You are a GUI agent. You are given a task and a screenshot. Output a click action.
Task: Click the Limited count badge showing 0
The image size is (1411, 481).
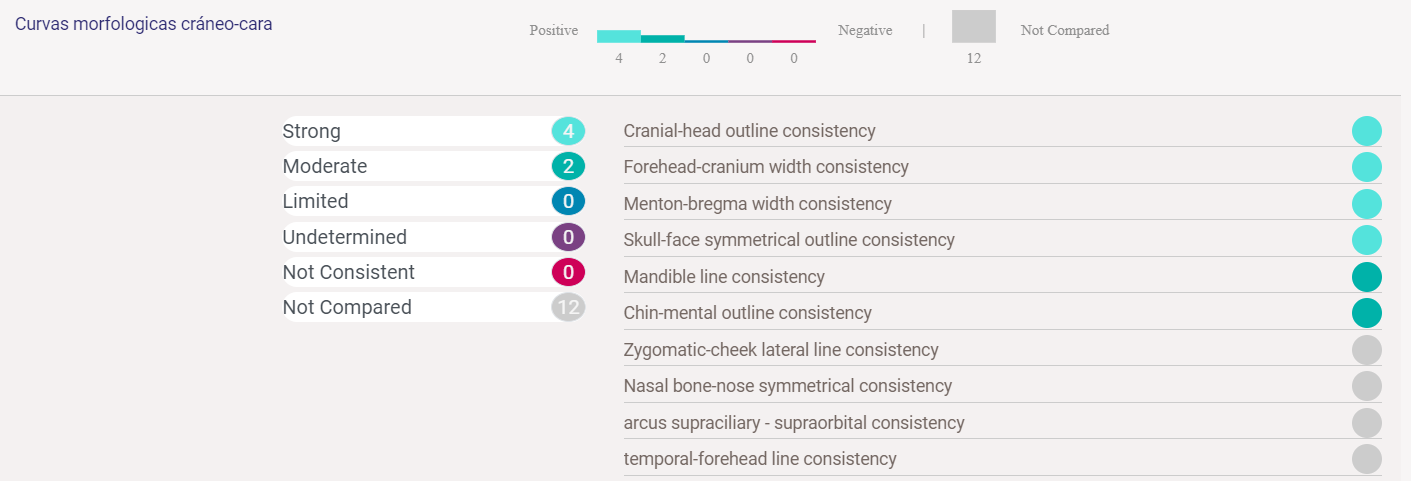click(x=568, y=202)
